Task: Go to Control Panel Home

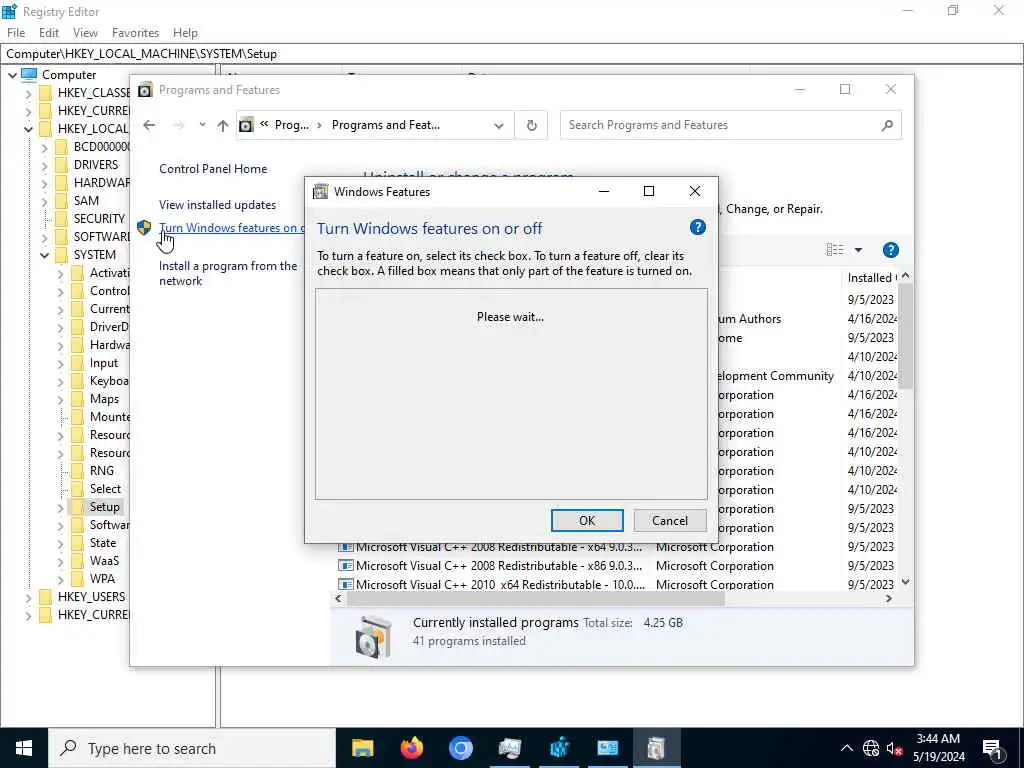Action: click(213, 169)
